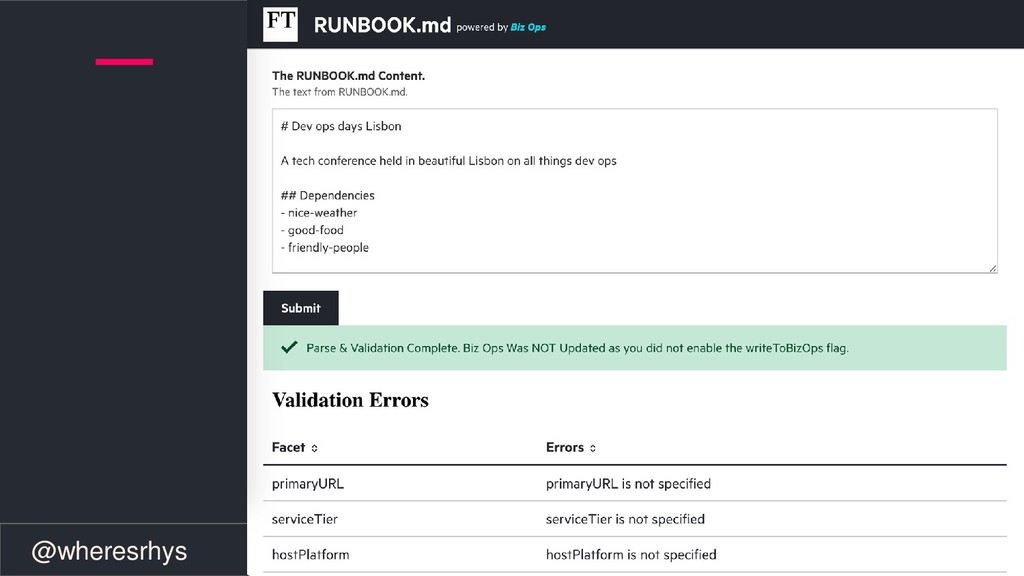Click inside the RUNBOOK.md content textarea
This screenshot has height=576, width=1024.
[634, 191]
